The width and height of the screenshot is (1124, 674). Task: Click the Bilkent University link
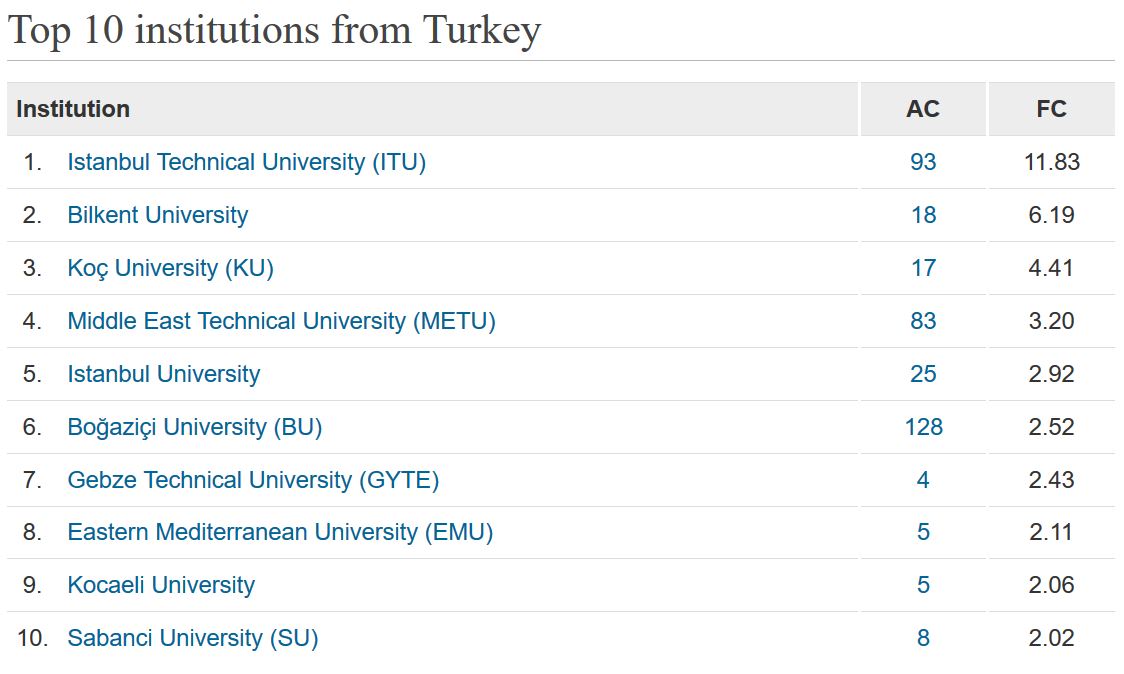[158, 215]
